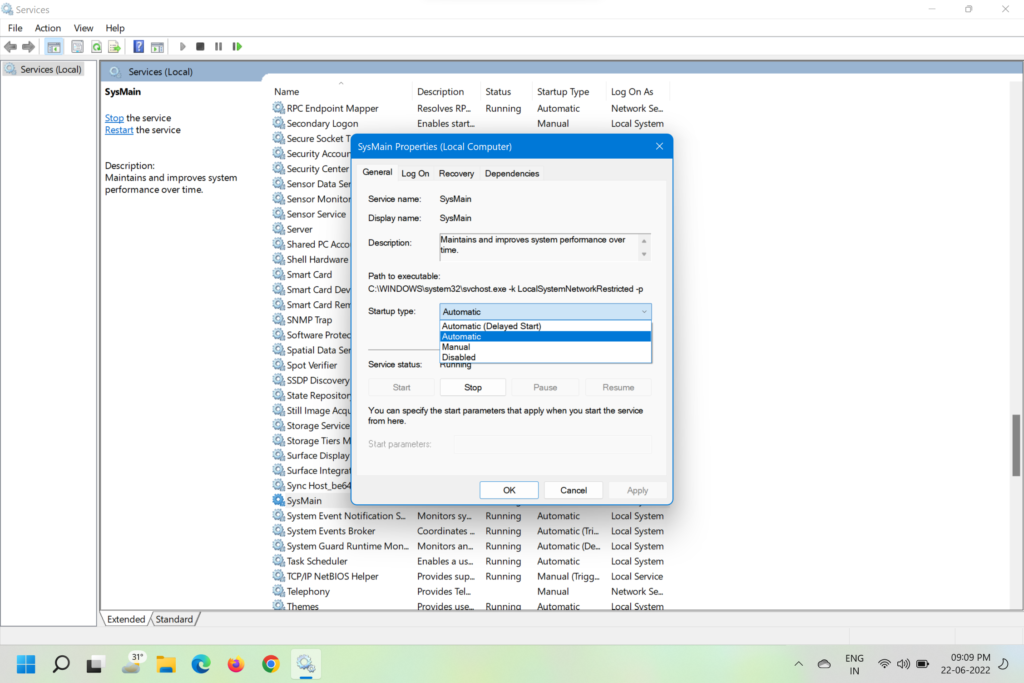Viewport: 1024px width, 683px height.
Task: Open Google Chrome from the taskbar
Action: [x=270, y=664]
